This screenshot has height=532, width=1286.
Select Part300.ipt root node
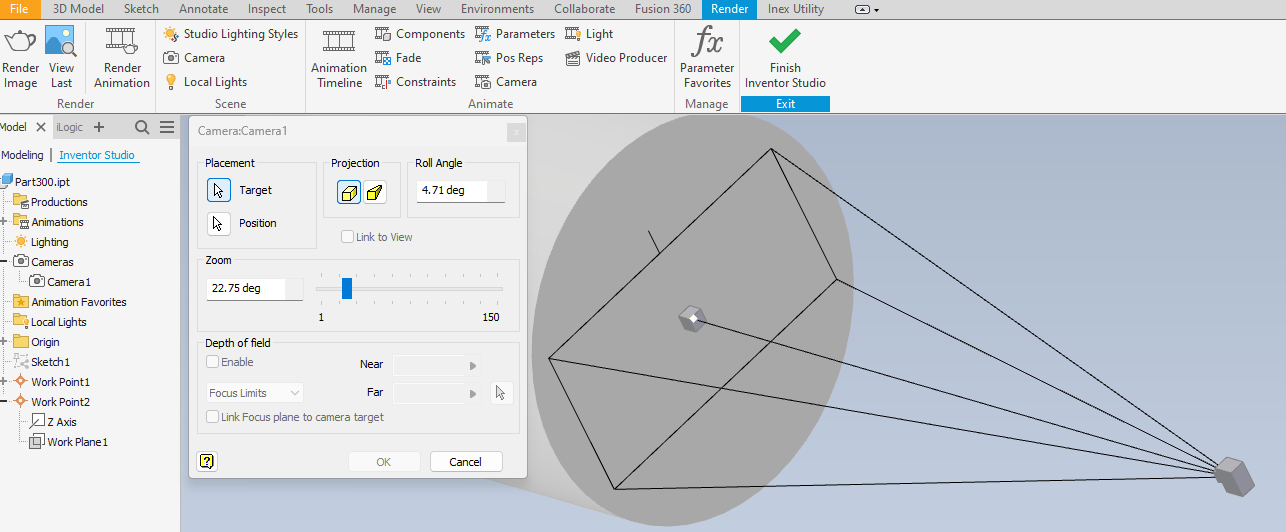pyautogui.click(x=35, y=182)
